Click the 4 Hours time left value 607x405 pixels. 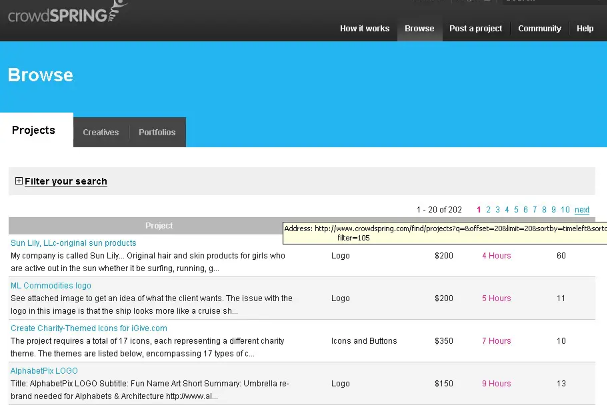[496, 256]
